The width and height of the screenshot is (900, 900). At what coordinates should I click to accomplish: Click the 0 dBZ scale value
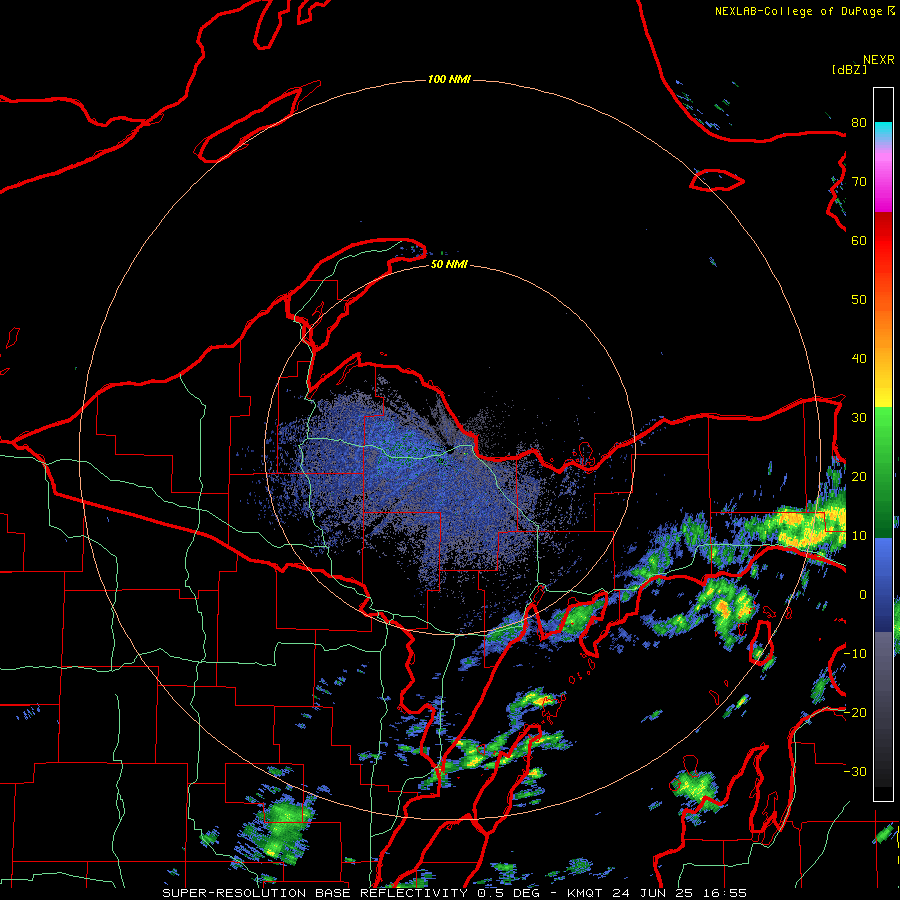[863, 595]
